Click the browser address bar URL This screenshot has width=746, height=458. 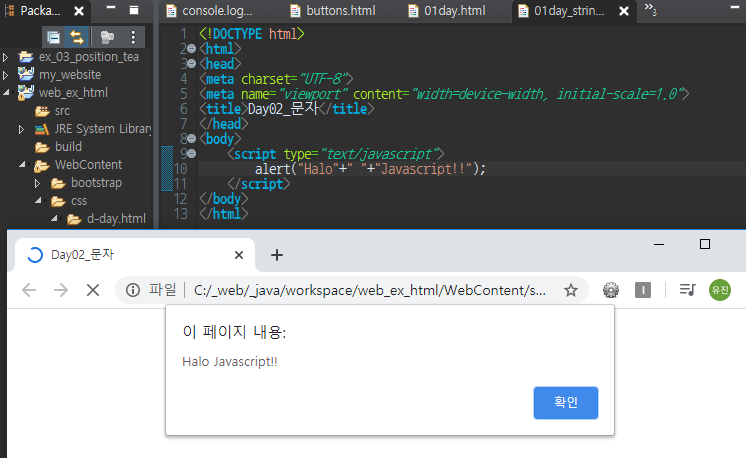point(370,290)
